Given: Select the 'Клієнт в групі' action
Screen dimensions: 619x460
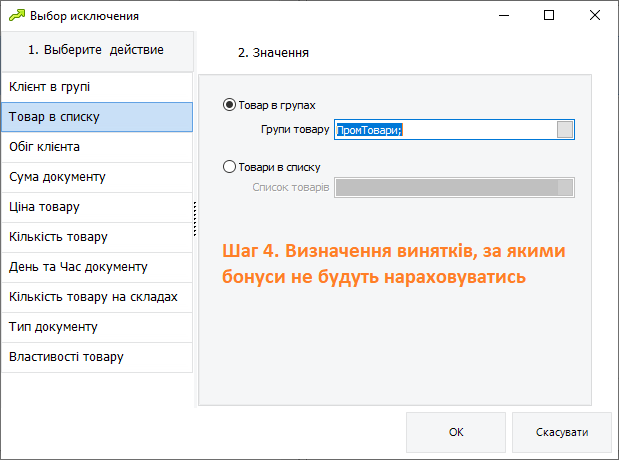Looking at the screenshot, I should click(x=97, y=87).
